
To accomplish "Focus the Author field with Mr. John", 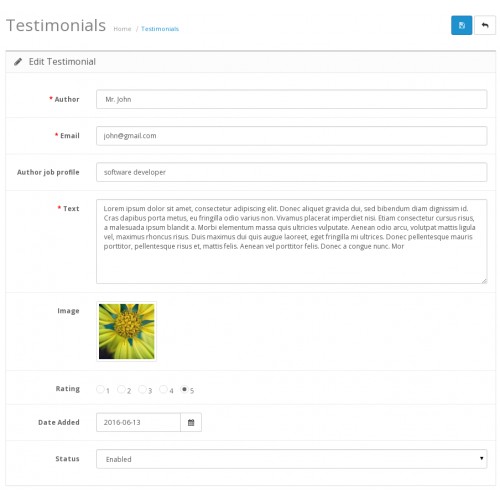I will [x=292, y=99].
